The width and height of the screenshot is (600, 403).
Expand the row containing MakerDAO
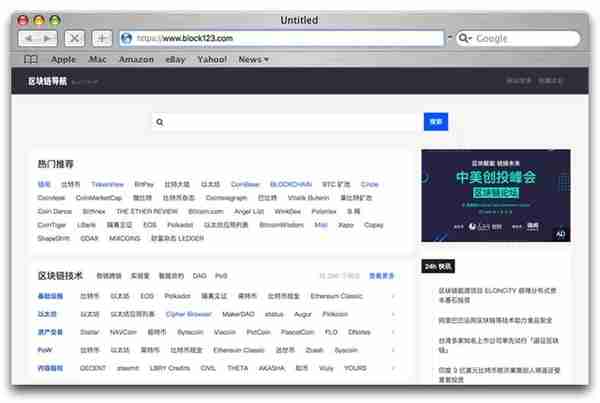[393, 314]
